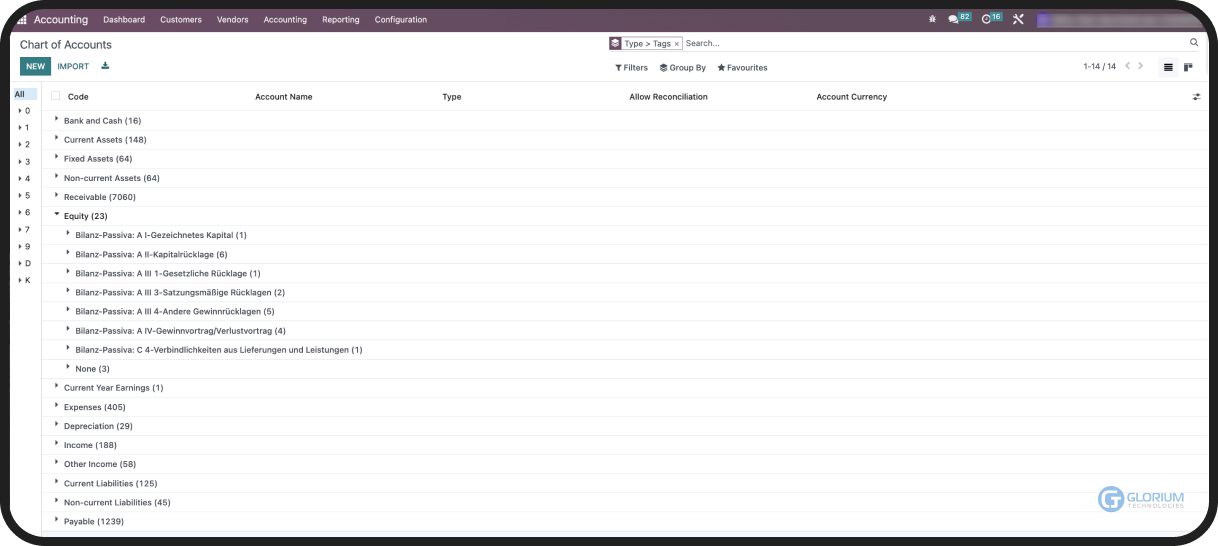Screen dimensions: 1218x546
Task: Open the Group By dropdown
Action: (x=683, y=68)
